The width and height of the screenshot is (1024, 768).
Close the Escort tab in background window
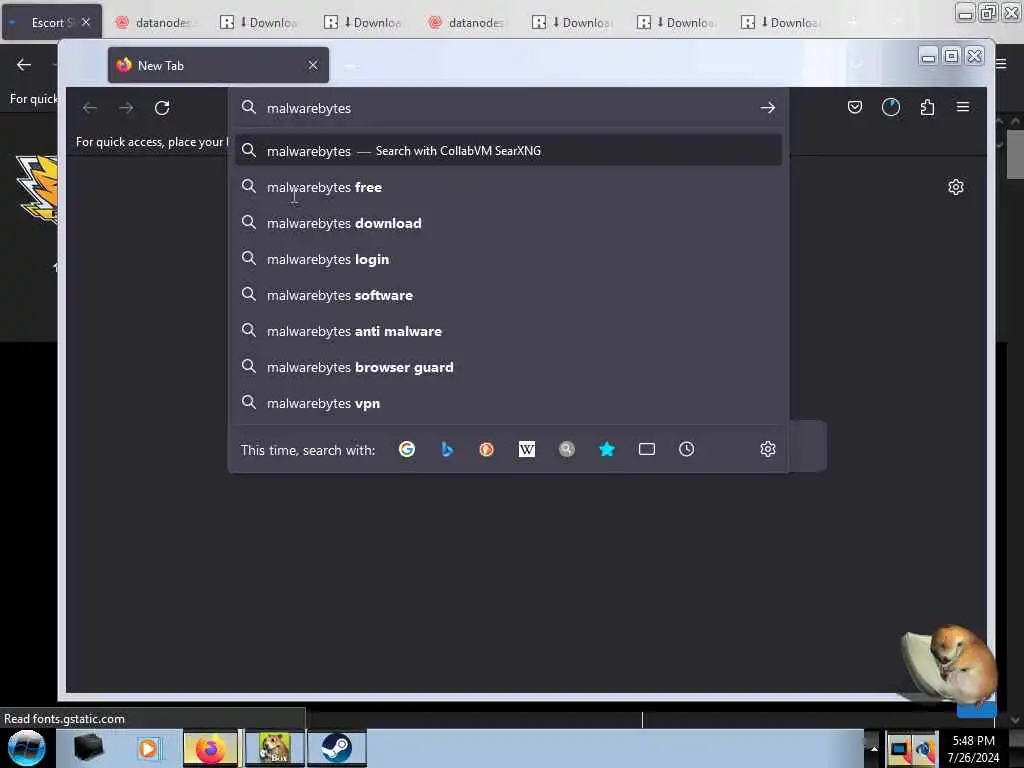(x=86, y=22)
